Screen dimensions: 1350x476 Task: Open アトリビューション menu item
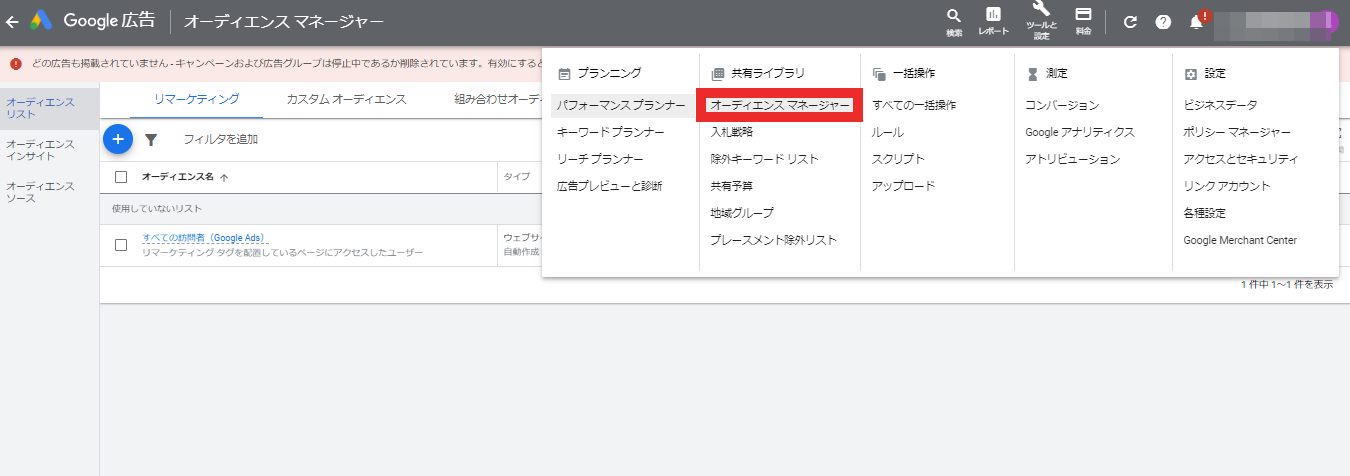(x=1072, y=159)
